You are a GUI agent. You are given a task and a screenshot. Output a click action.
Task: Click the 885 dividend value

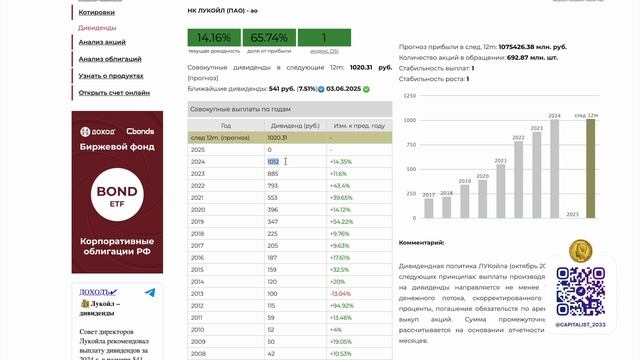[273, 173]
